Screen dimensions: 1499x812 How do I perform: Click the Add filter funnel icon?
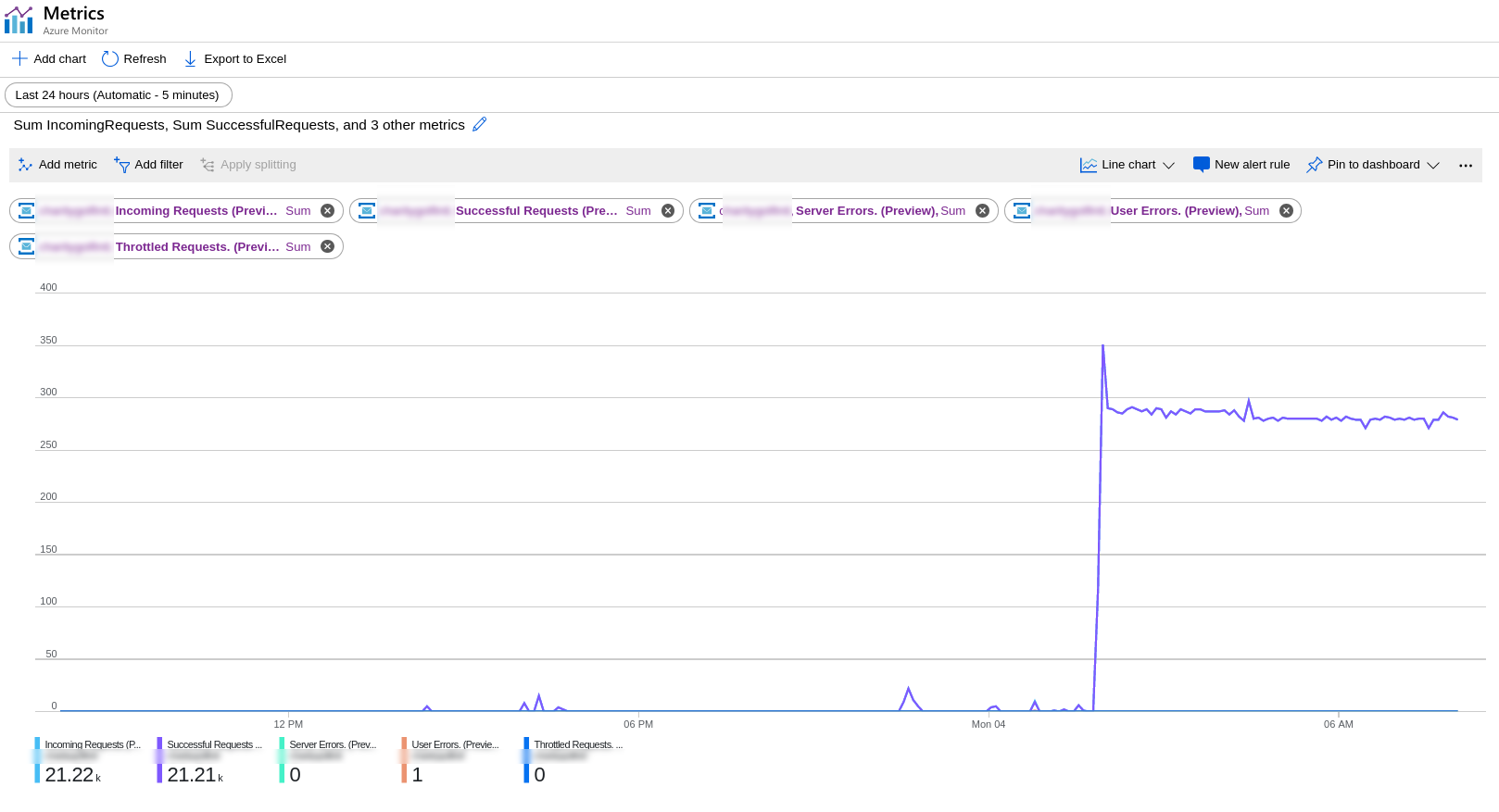(x=121, y=165)
